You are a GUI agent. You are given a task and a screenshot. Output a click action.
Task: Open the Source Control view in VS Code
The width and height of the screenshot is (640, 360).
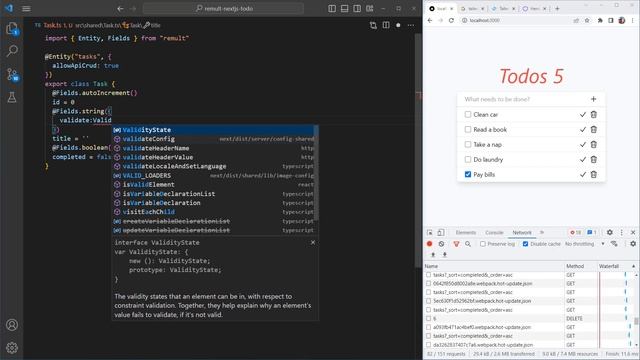tap(12, 74)
